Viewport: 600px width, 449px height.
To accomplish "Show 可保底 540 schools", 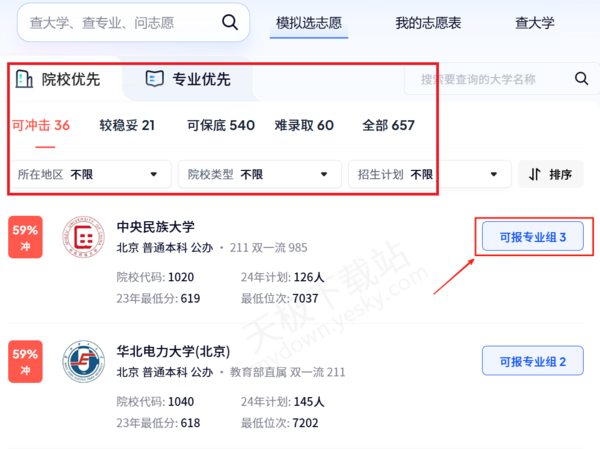I will 221,126.
